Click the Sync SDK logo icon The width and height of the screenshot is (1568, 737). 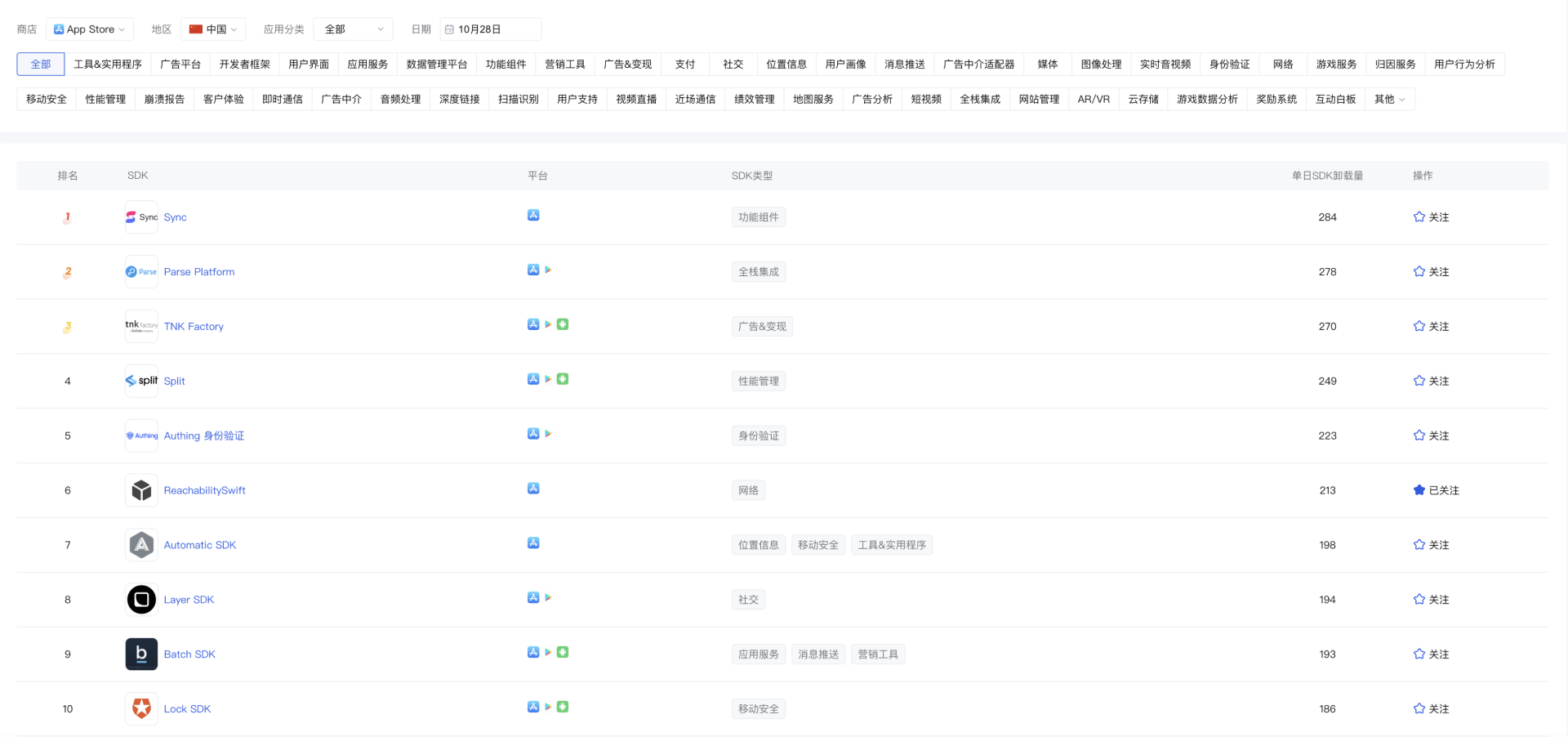tap(141, 217)
